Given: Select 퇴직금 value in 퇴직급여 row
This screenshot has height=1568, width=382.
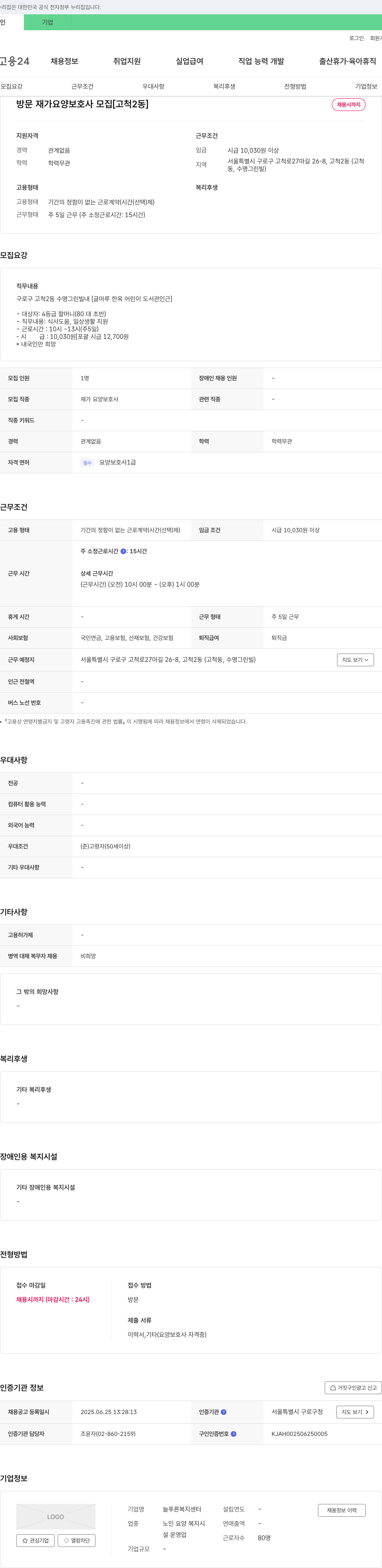Looking at the screenshot, I should click(279, 638).
